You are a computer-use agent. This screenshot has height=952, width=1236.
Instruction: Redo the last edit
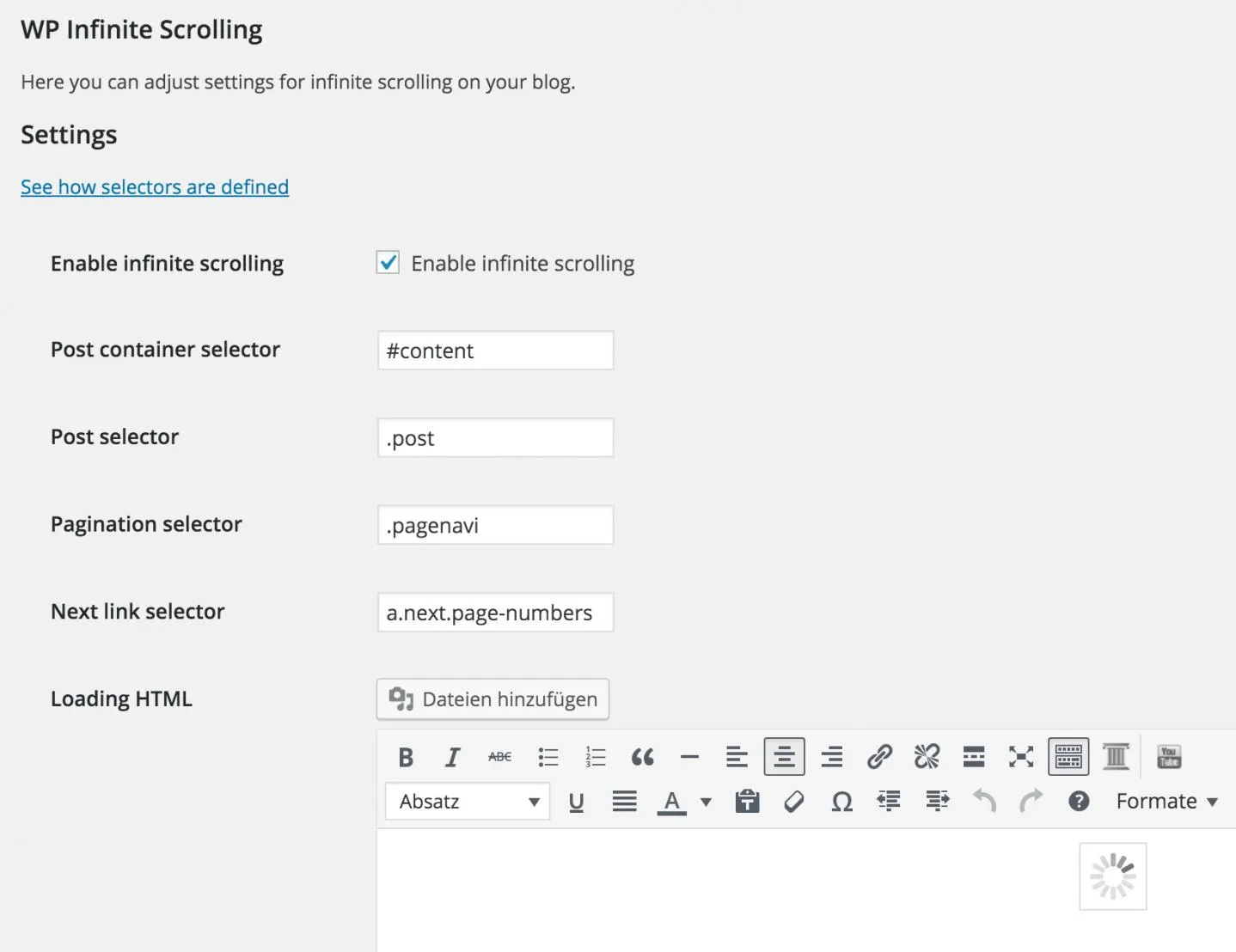point(1031,802)
